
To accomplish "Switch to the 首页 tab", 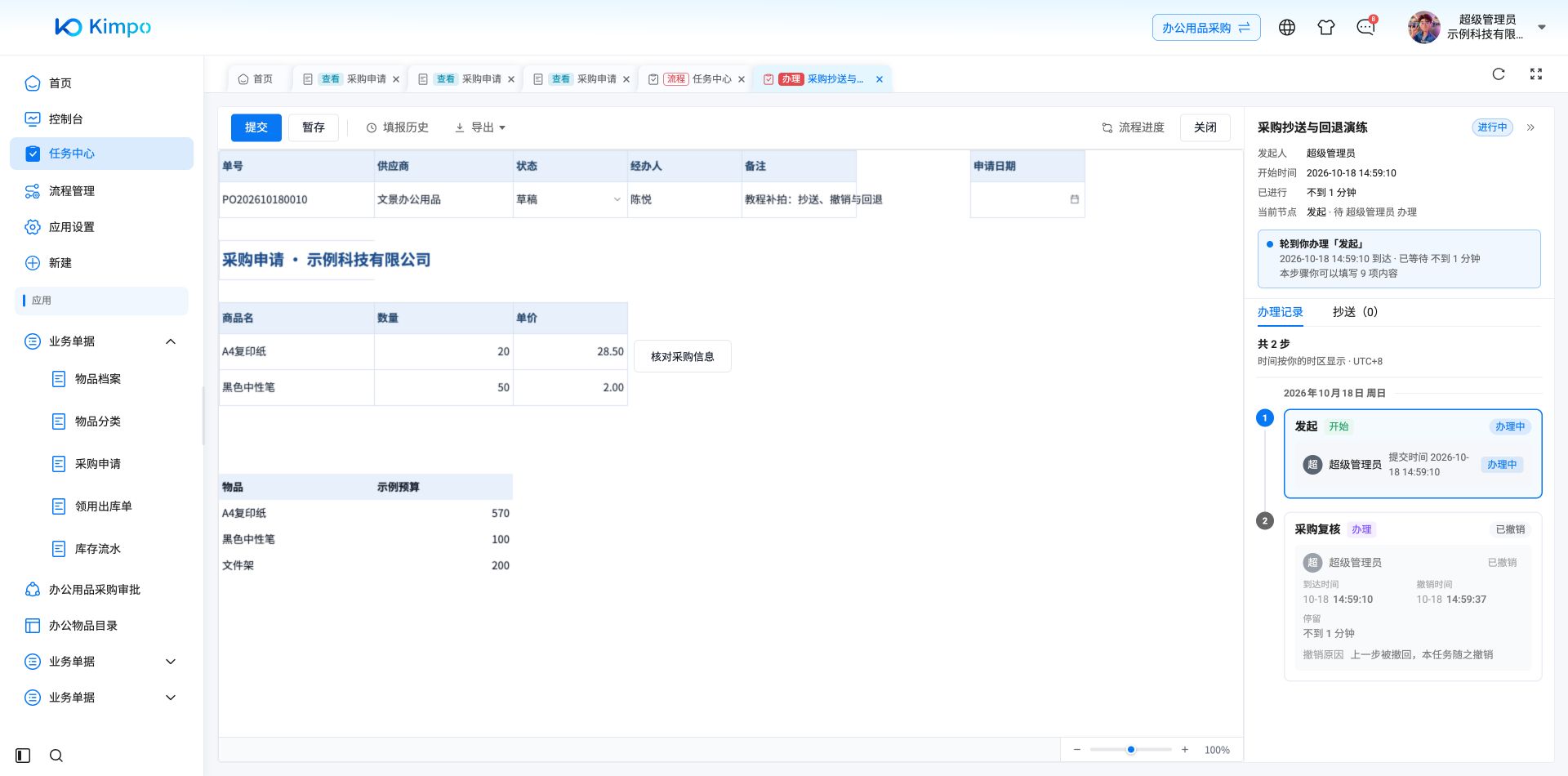I will click(x=256, y=79).
